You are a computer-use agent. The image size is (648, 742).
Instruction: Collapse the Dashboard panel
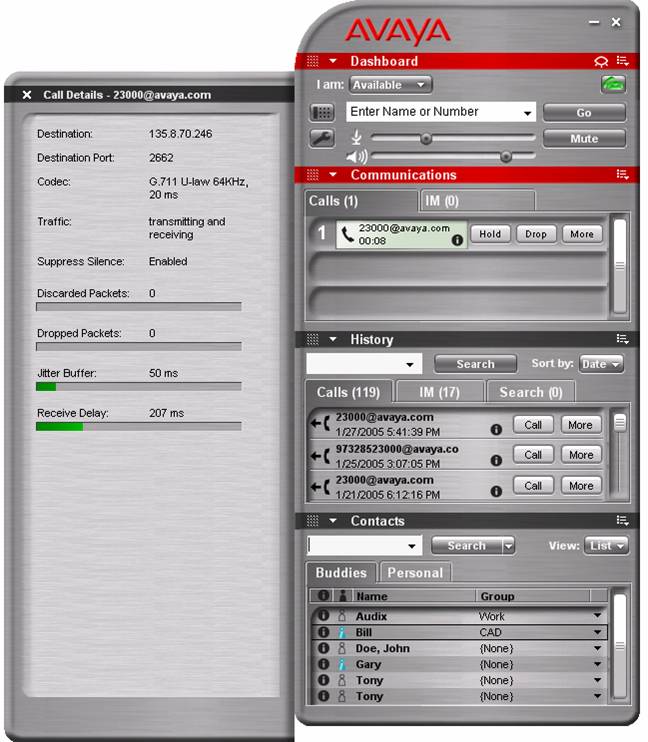tap(333, 61)
